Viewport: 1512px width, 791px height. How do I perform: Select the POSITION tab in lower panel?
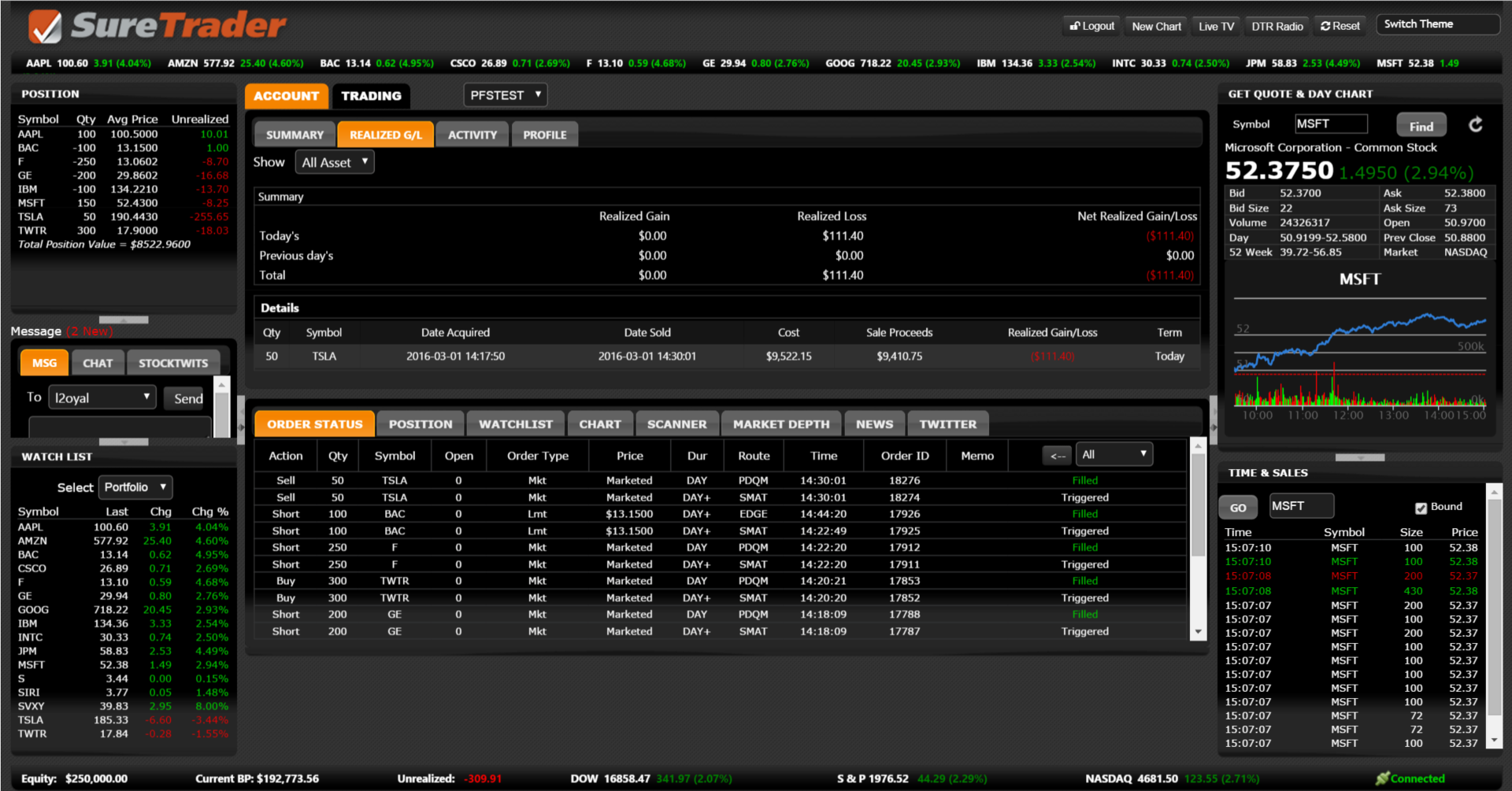click(421, 424)
